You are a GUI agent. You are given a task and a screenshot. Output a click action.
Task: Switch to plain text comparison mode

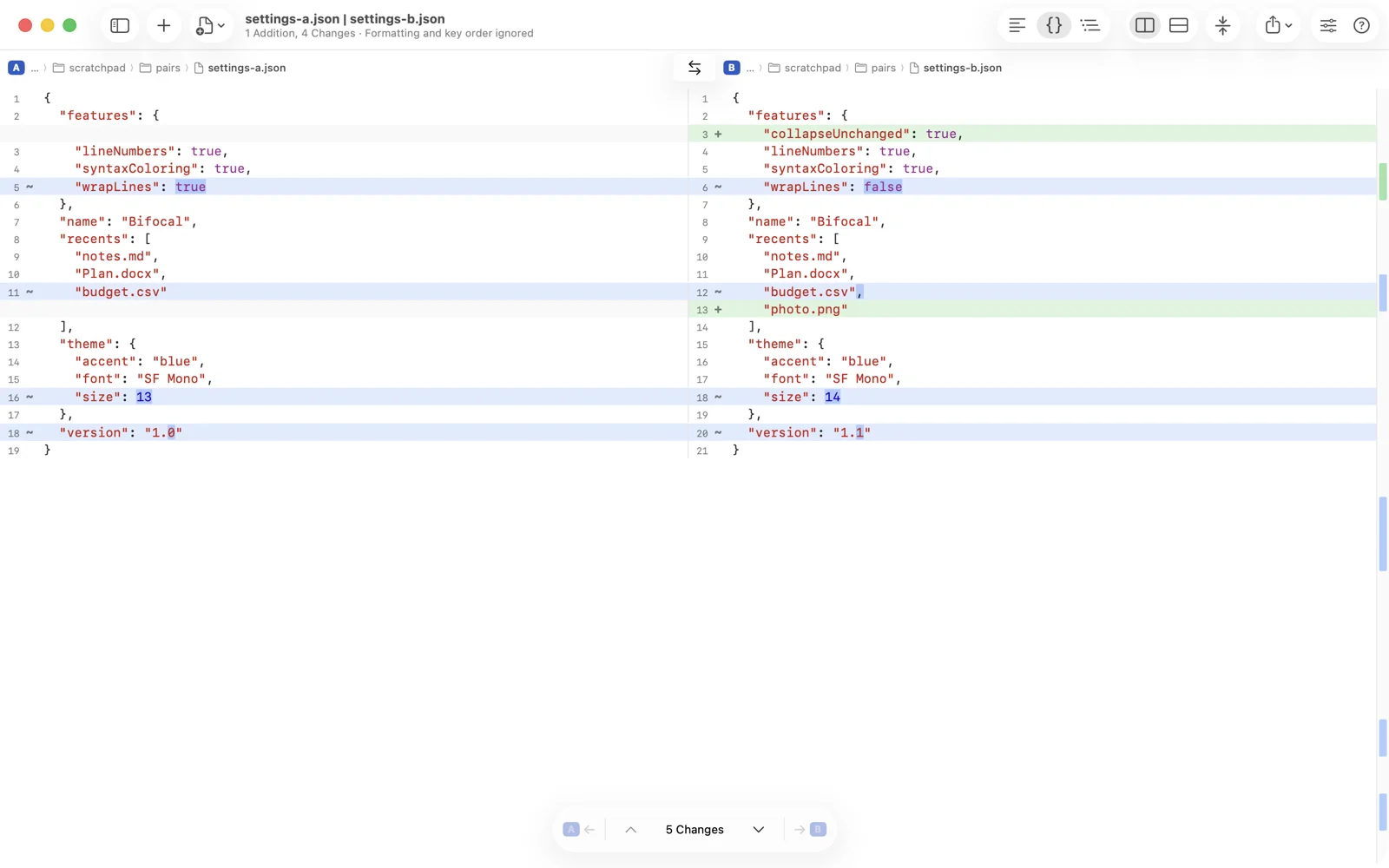tap(1017, 25)
